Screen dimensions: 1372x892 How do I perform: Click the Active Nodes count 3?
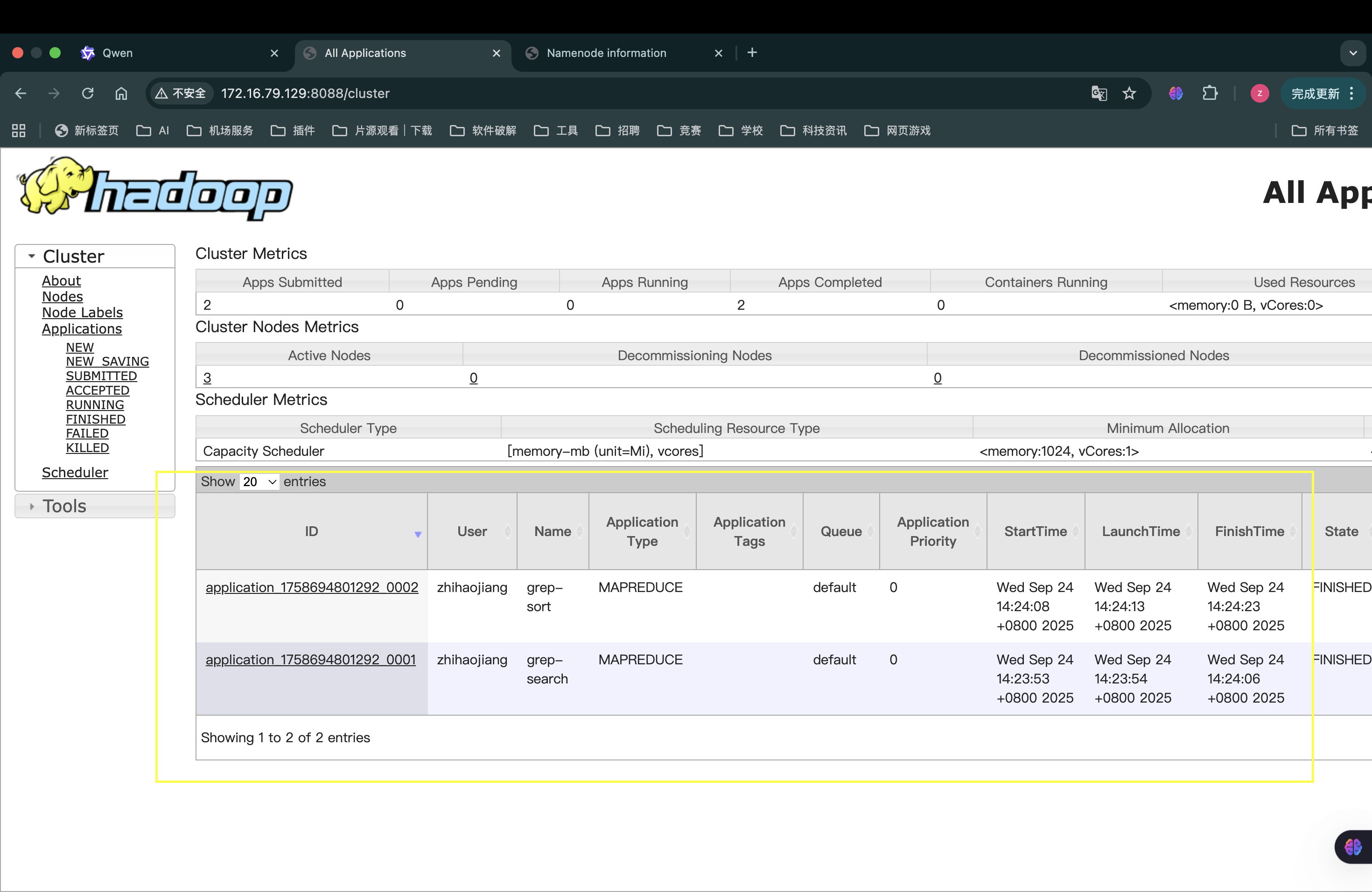coord(207,378)
